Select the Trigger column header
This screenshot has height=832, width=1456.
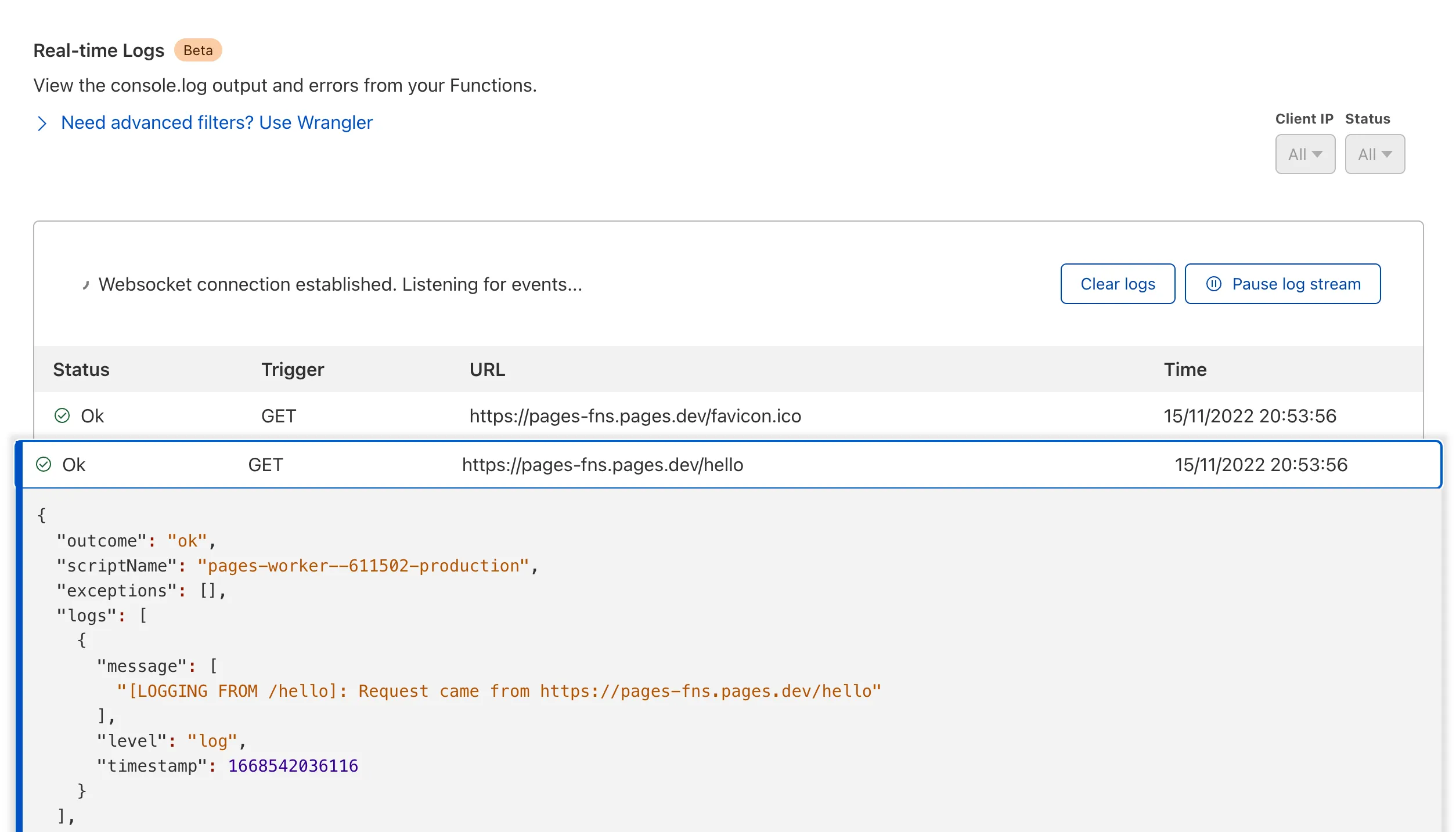(x=293, y=369)
